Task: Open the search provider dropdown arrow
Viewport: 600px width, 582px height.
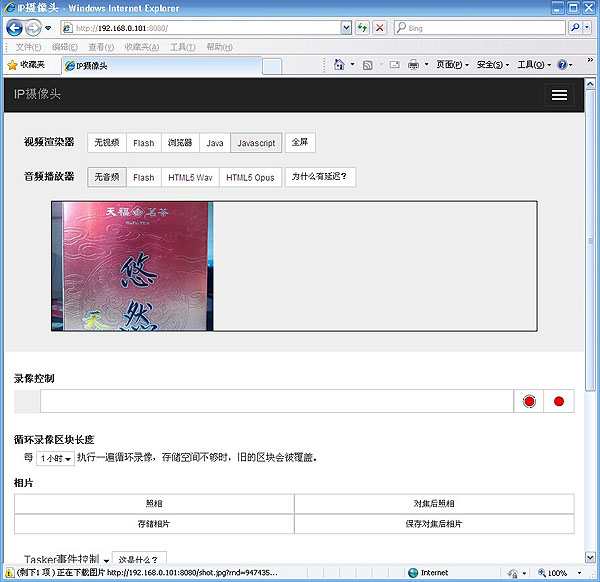Action: 587,28
